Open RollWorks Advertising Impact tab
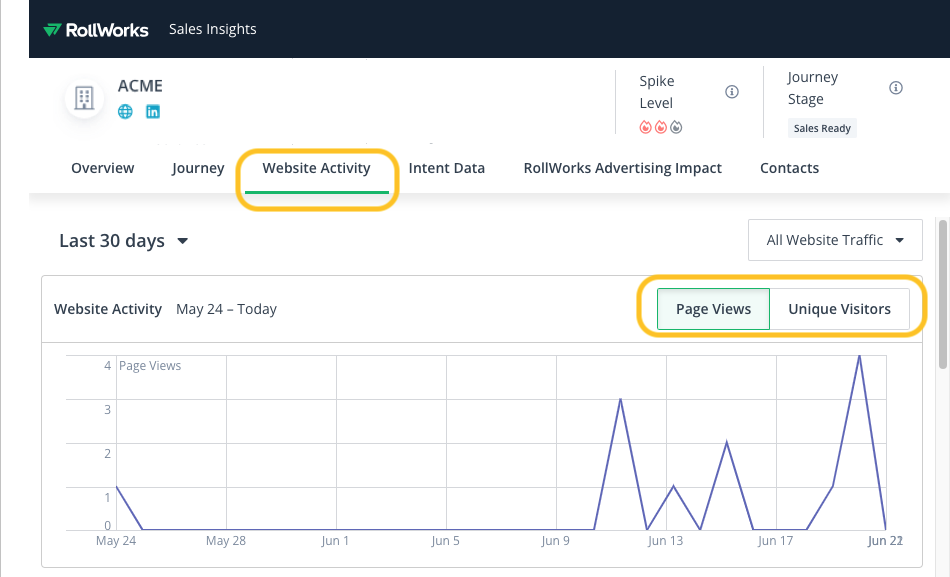950x577 pixels. tap(622, 168)
